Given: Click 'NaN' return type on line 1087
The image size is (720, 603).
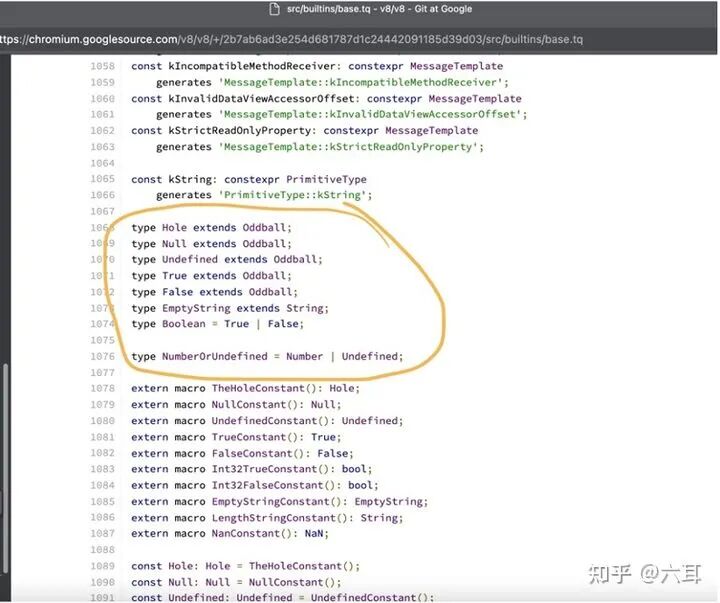Looking at the screenshot, I should [x=314, y=534].
